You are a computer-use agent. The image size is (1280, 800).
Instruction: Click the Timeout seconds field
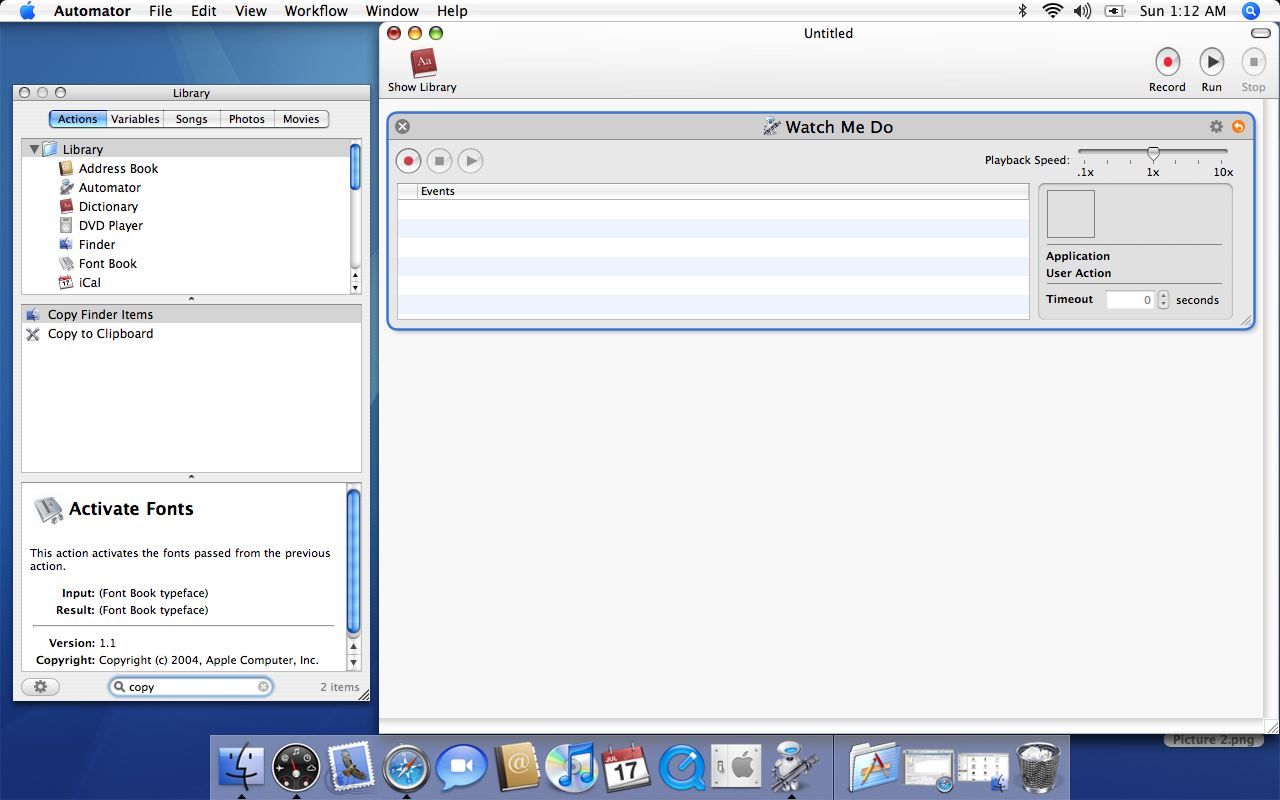1130,299
